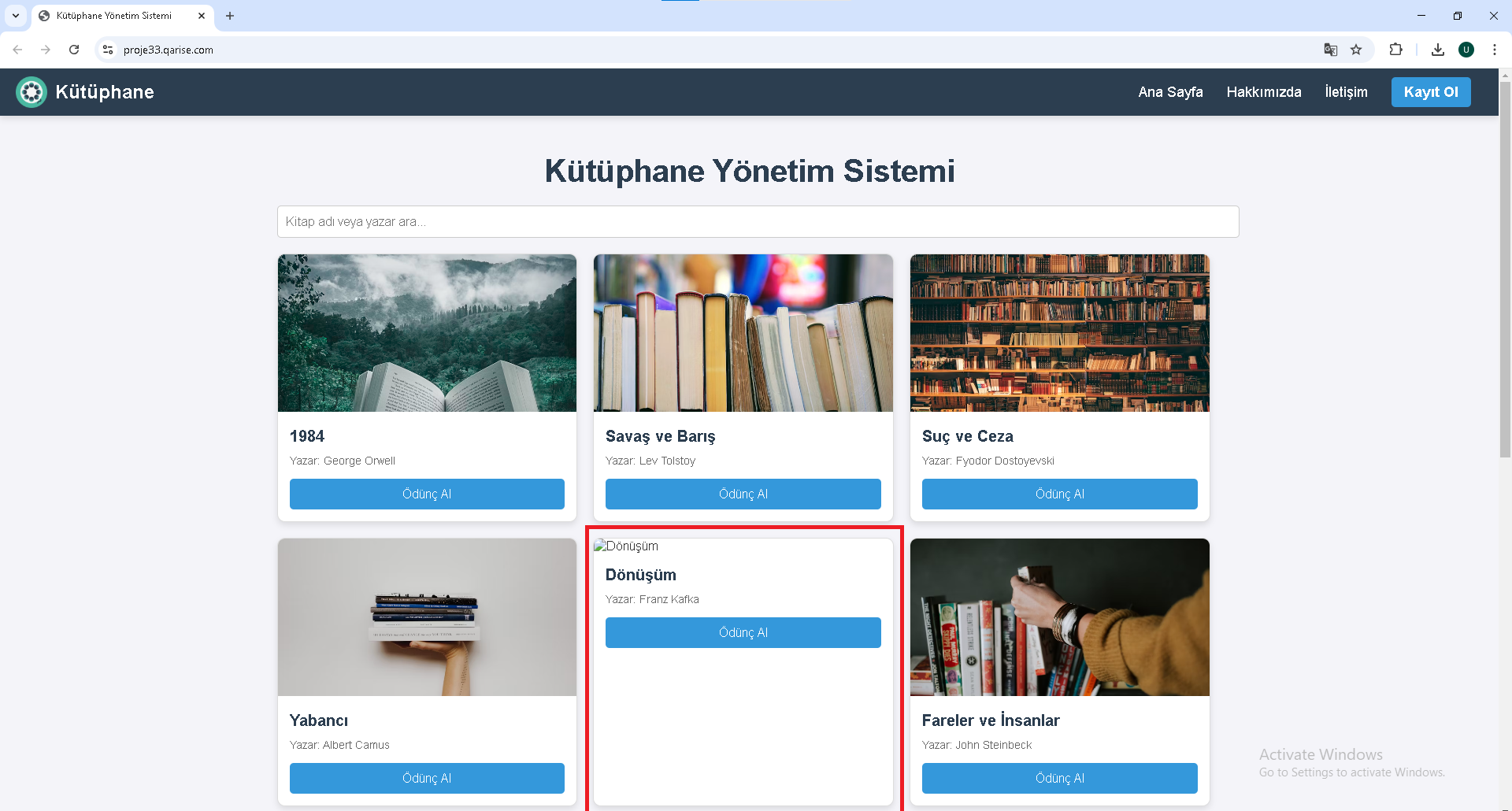Image resolution: width=1512 pixels, height=811 pixels.
Task: Close the Kütüphane Yönetim Sistemi tab
Action: click(x=202, y=16)
